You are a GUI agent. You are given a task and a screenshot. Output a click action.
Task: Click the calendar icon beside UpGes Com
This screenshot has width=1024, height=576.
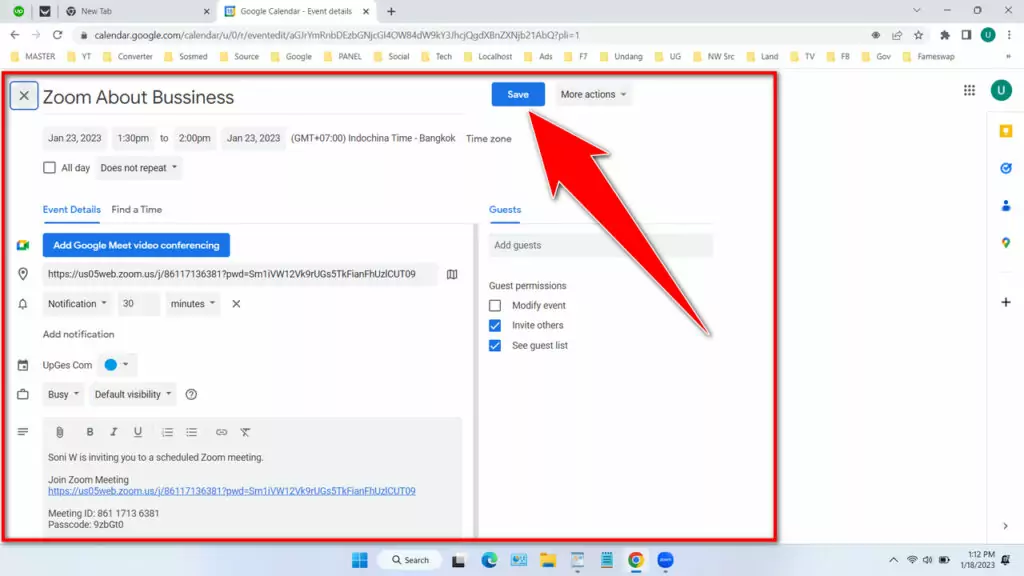coord(23,365)
